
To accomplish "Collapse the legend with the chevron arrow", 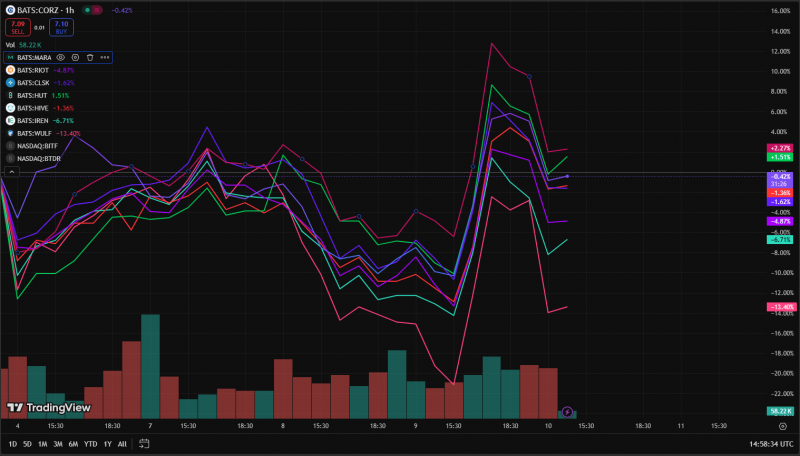I will tap(12, 172).
